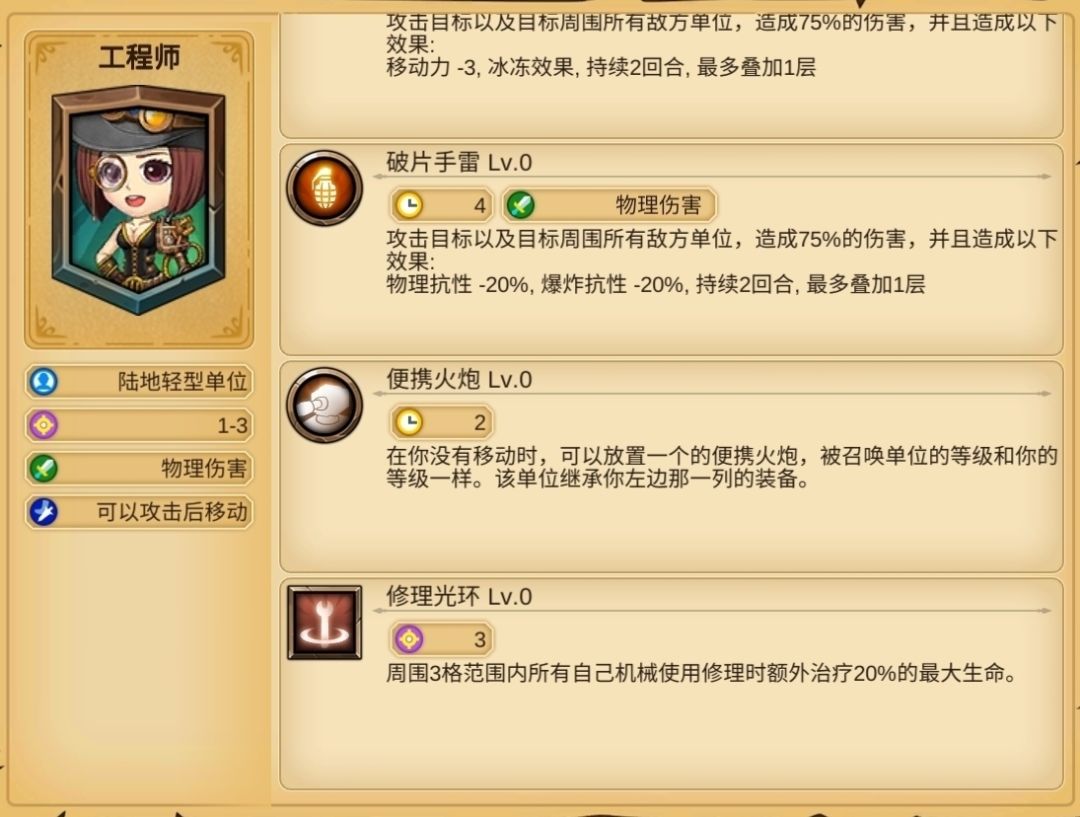Click the 可以攻击后移动 attribute label
The image size is (1080, 817).
click(x=172, y=512)
